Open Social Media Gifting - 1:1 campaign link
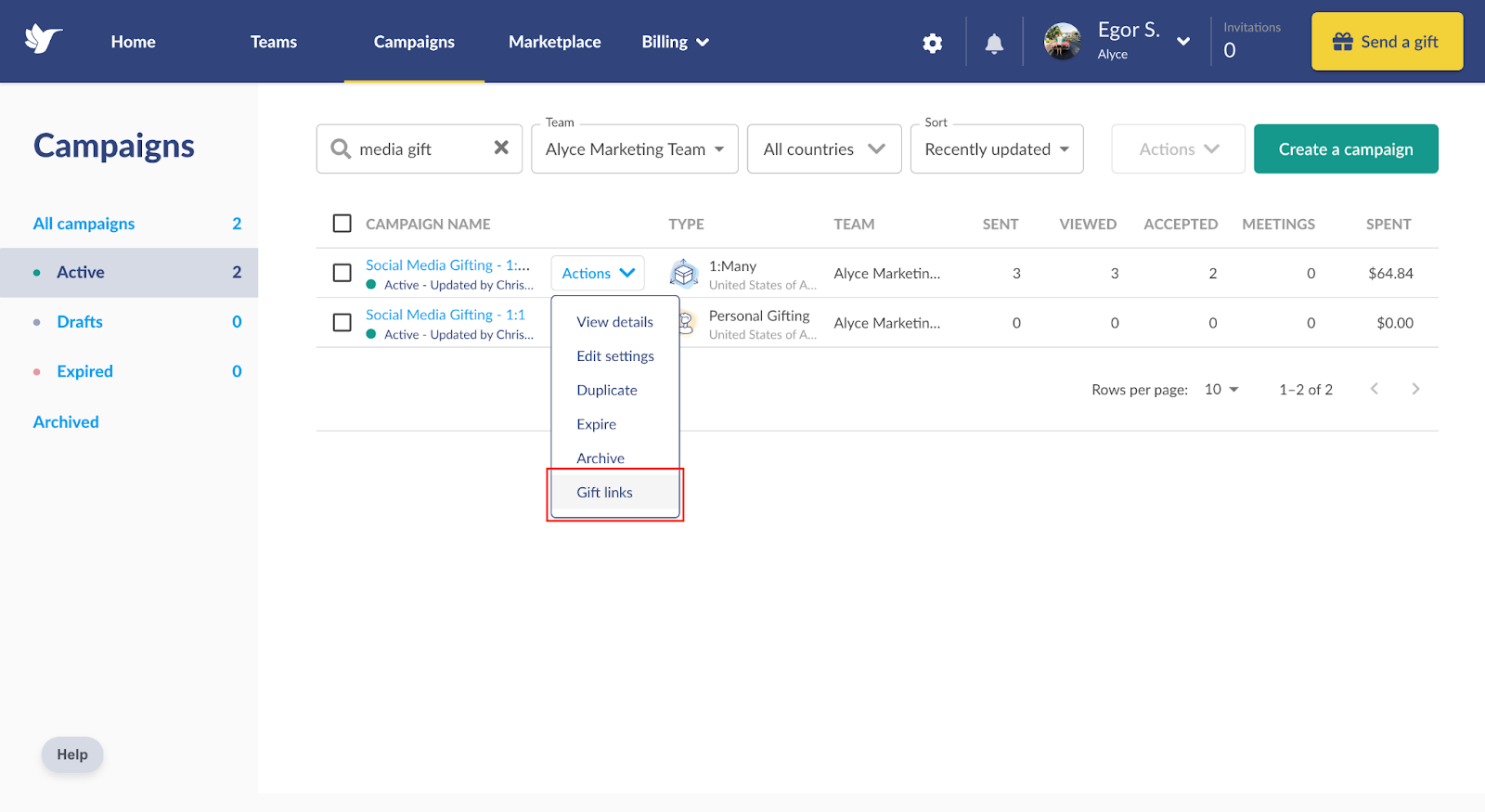The width and height of the screenshot is (1485, 812). [445, 315]
